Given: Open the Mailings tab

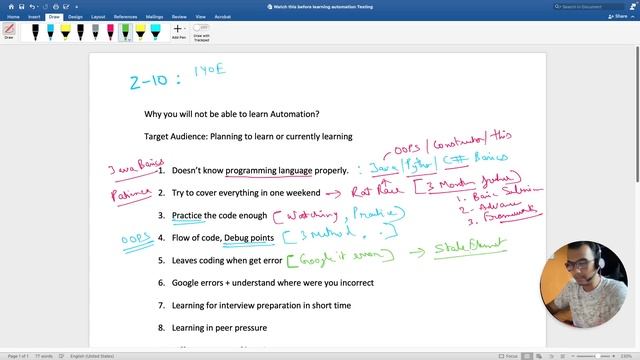Looking at the screenshot, I should coord(154,17).
